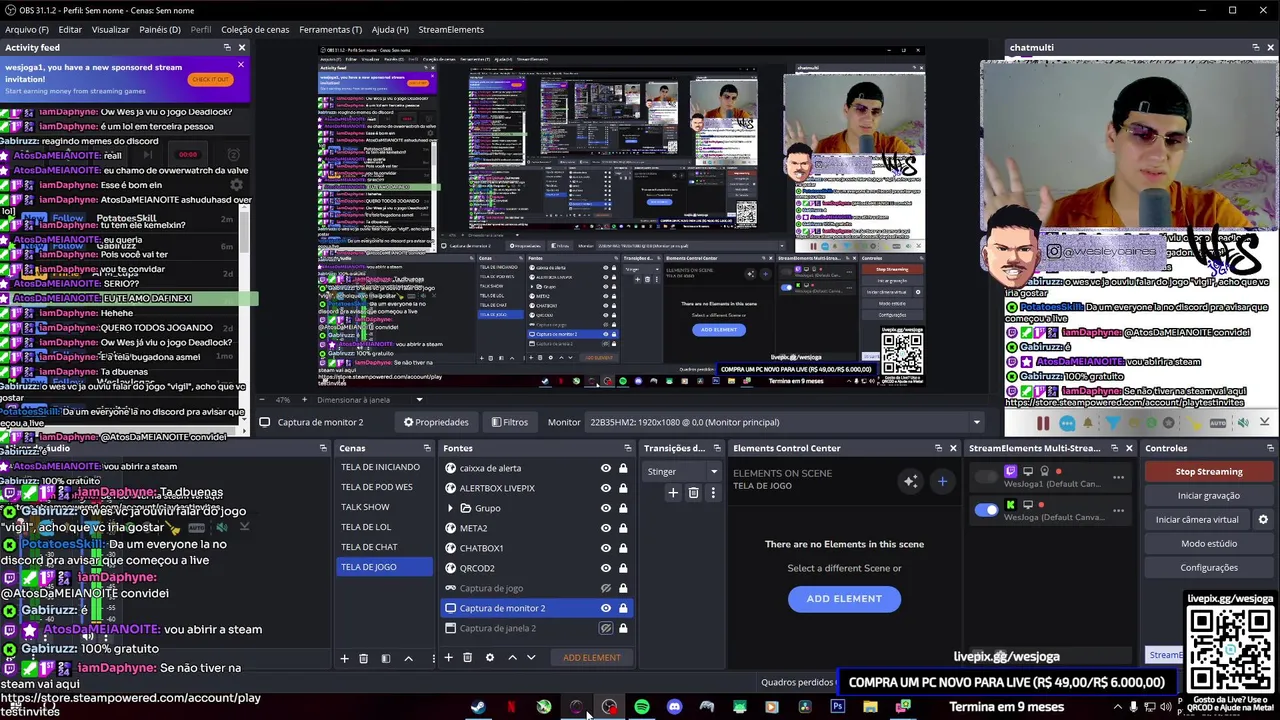Toggle visibility of ALERTBOX LIVEPIX source
The height and width of the screenshot is (720, 1280).
tap(605, 488)
